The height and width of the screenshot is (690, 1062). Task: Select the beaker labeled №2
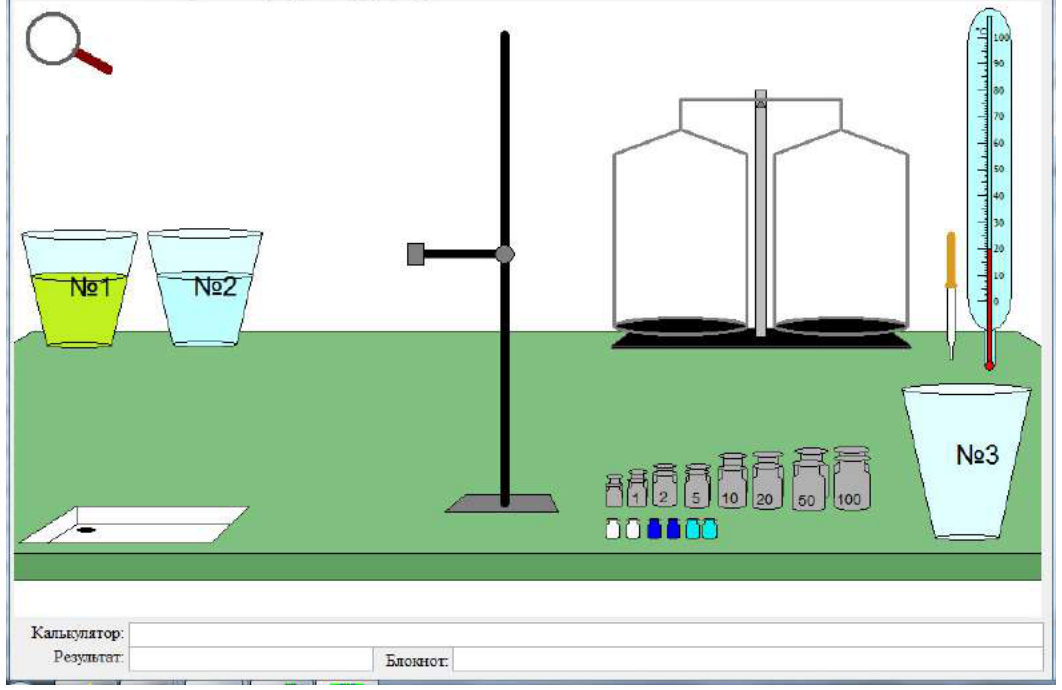coord(205,288)
